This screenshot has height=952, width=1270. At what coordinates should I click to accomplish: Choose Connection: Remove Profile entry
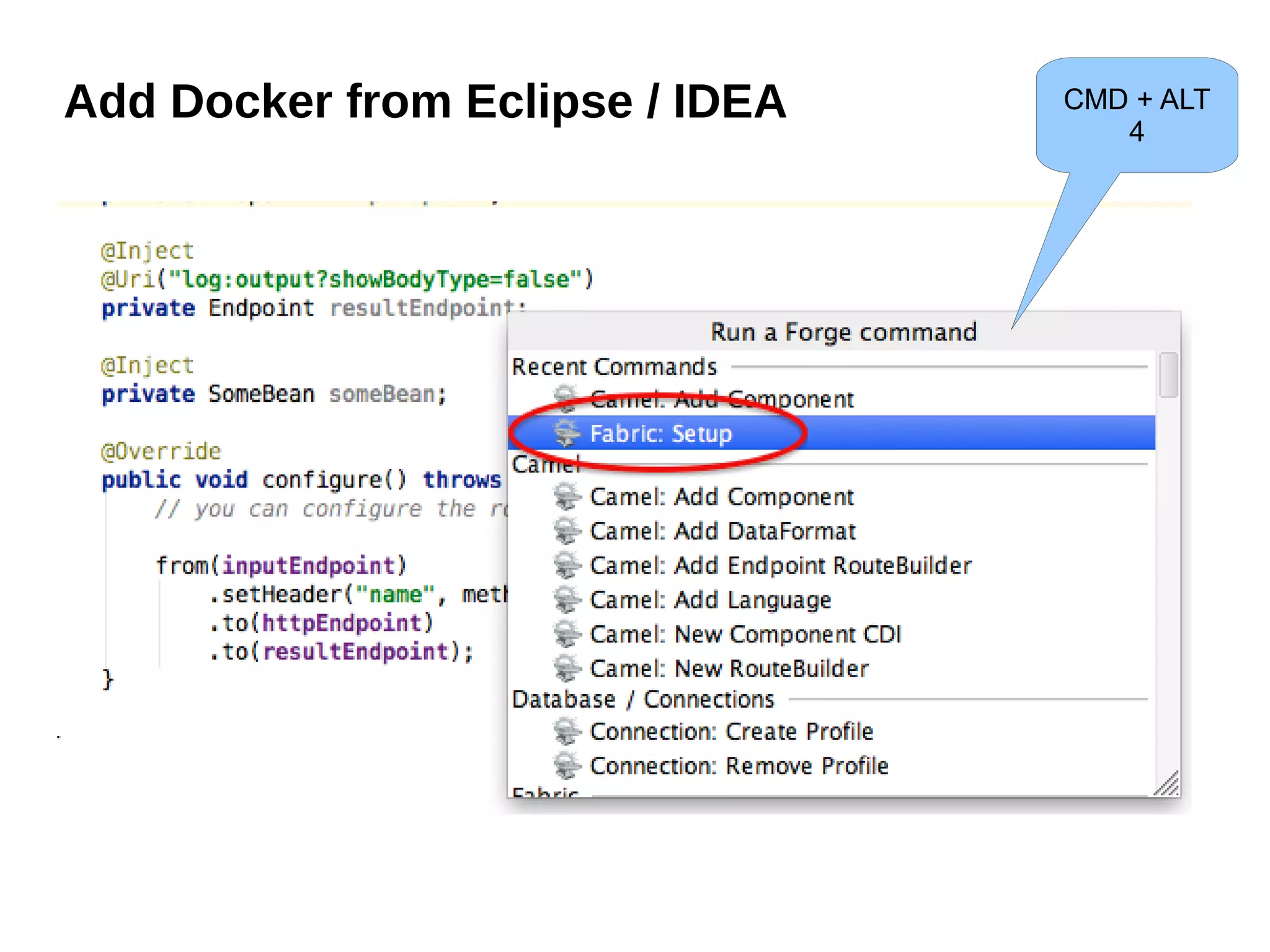(x=739, y=766)
